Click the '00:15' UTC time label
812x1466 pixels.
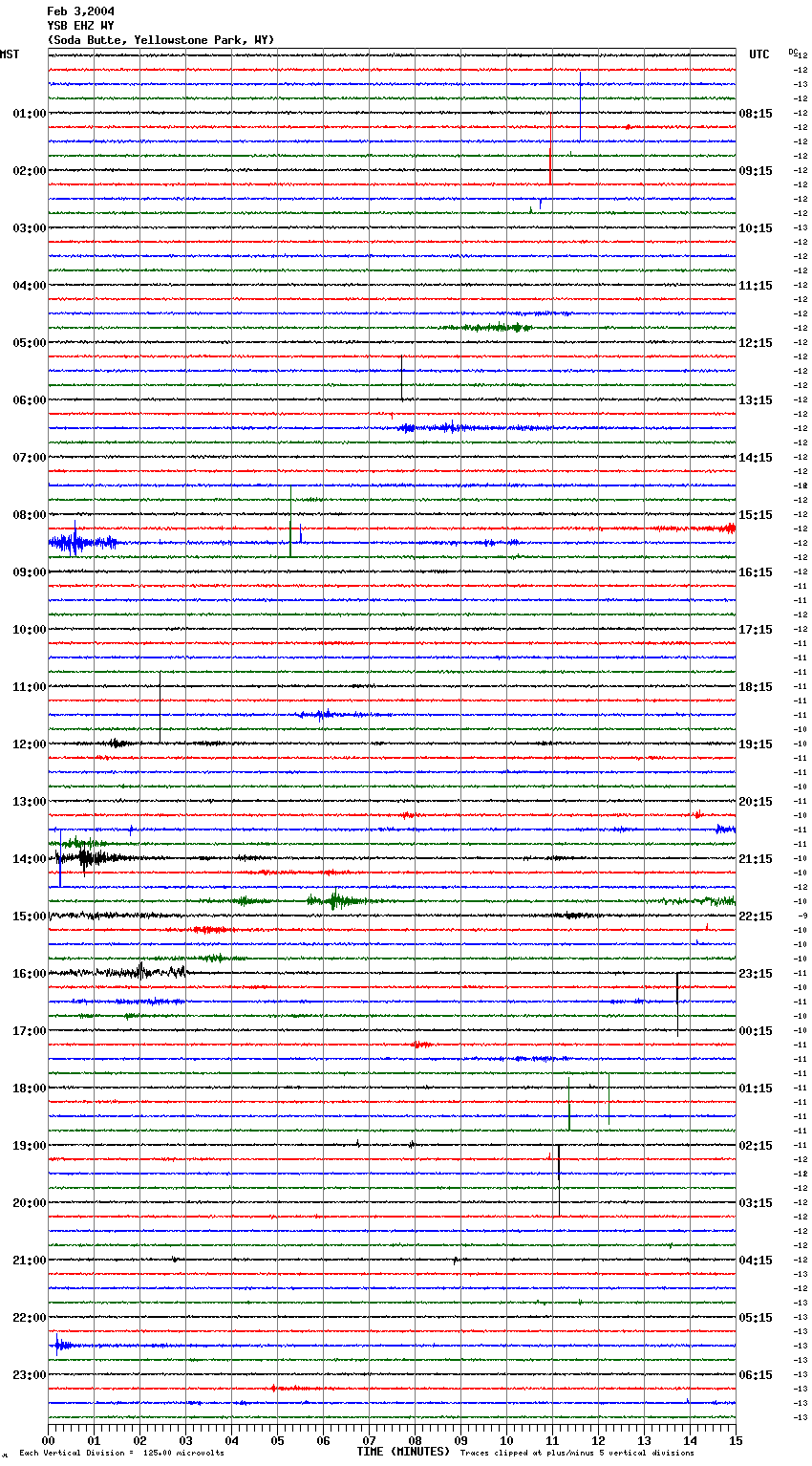click(x=756, y=1031)
